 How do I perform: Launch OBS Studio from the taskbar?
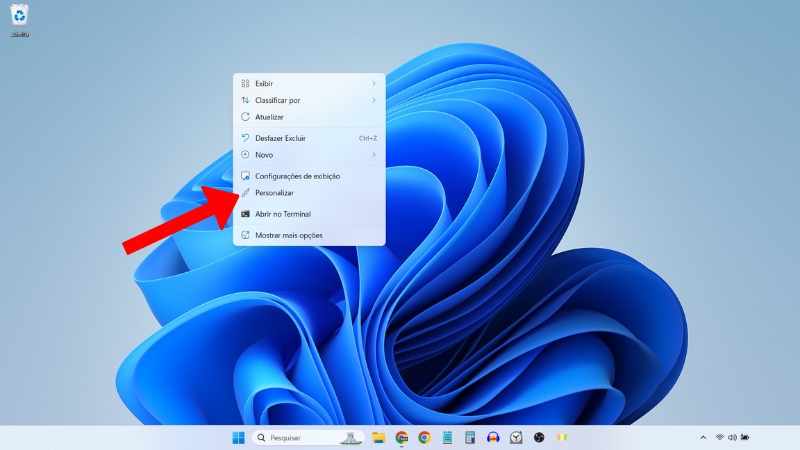[538, 437]
